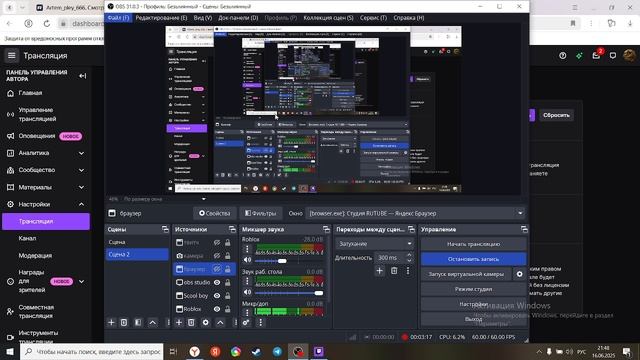
Task: Open the Файл menu in OBS
Action: tap(118, 18)
